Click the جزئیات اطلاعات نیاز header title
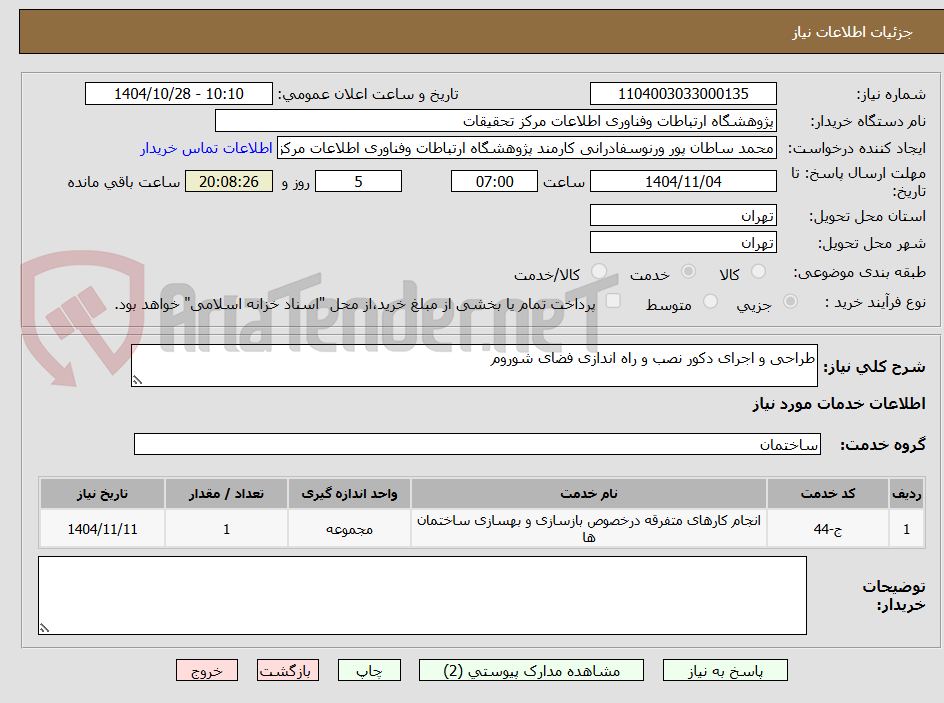Screen dimensions: 944x703 click(x=852, y=32)
